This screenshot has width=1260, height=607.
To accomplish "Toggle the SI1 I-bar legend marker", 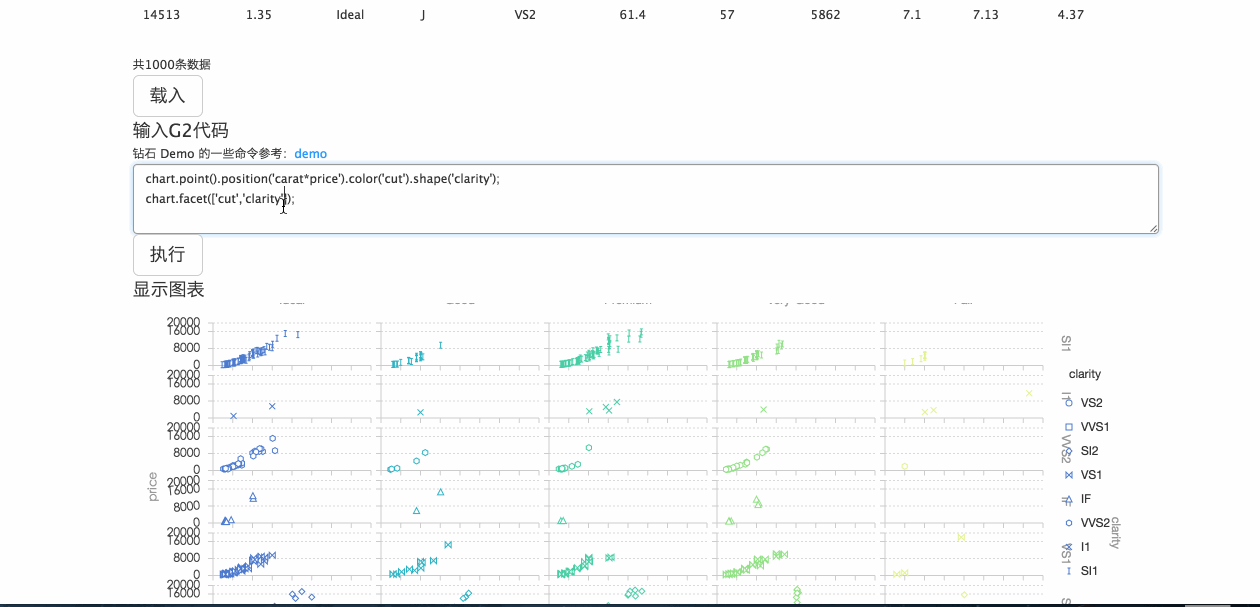I will 1069,570.
